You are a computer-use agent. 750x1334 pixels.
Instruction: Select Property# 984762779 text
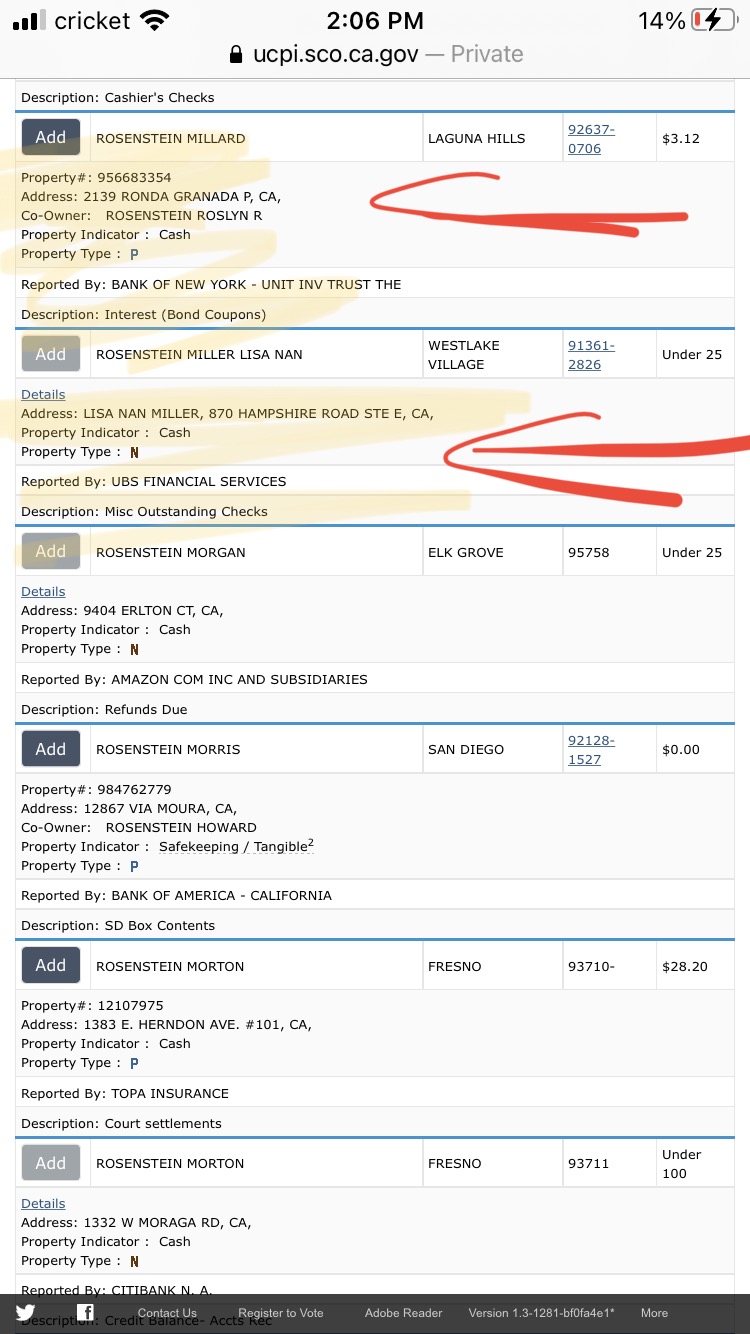(96, 790)
